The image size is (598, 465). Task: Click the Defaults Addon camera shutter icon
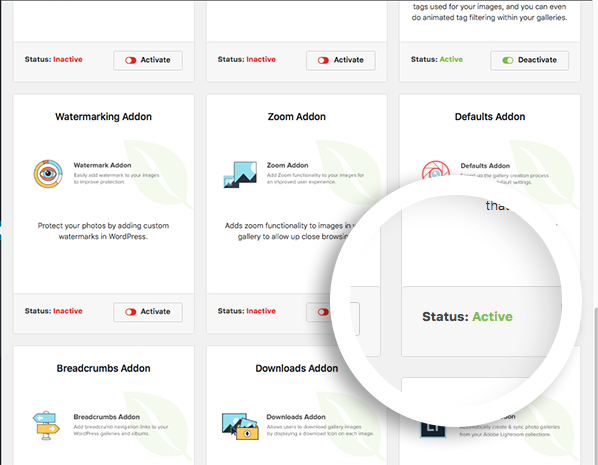click(x=436, y=170)
